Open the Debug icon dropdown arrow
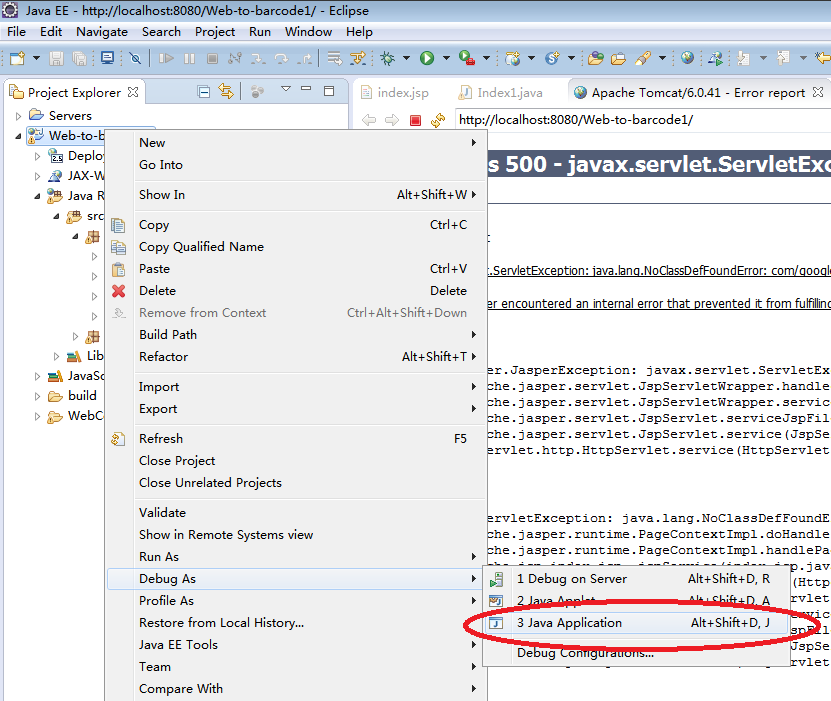 [x=406, y=58]
